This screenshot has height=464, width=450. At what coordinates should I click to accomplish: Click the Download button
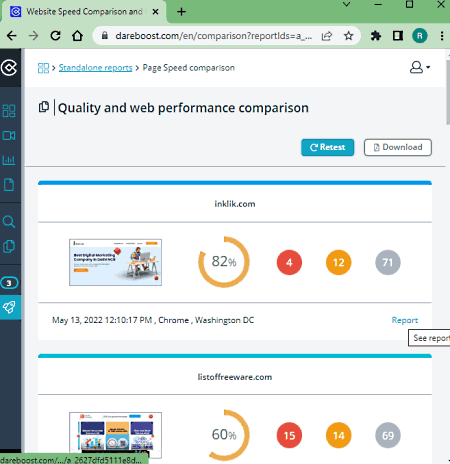[398, 147]
